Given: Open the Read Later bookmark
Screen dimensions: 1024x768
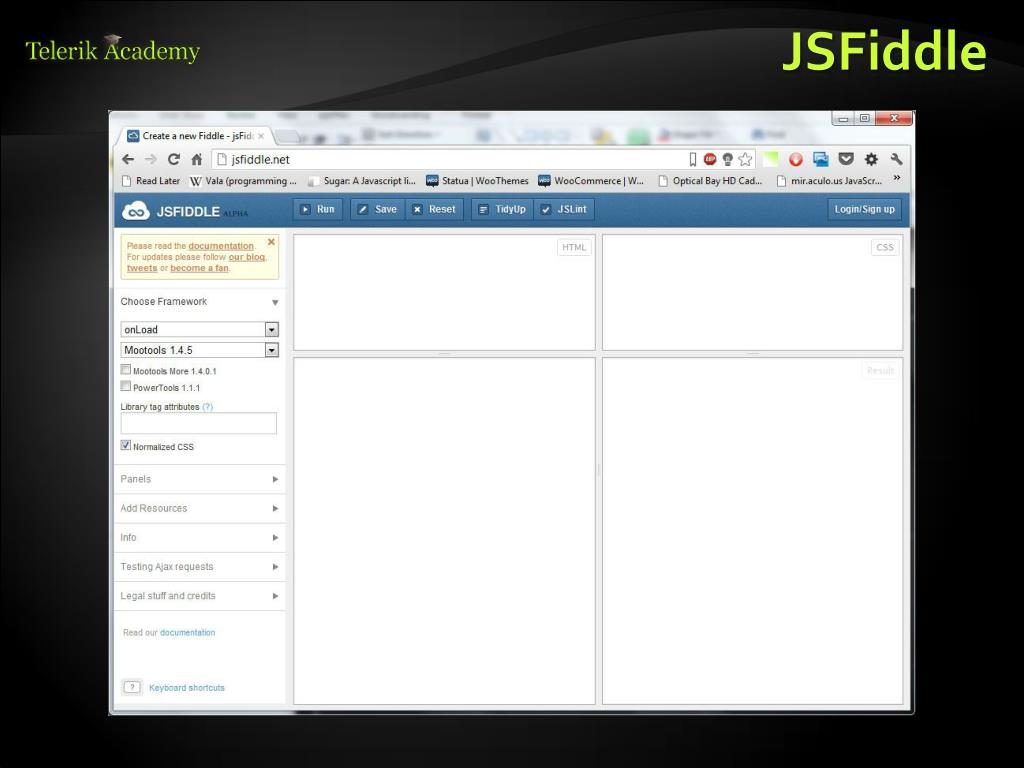Looking at the screenshot, I should click(151, 181).
